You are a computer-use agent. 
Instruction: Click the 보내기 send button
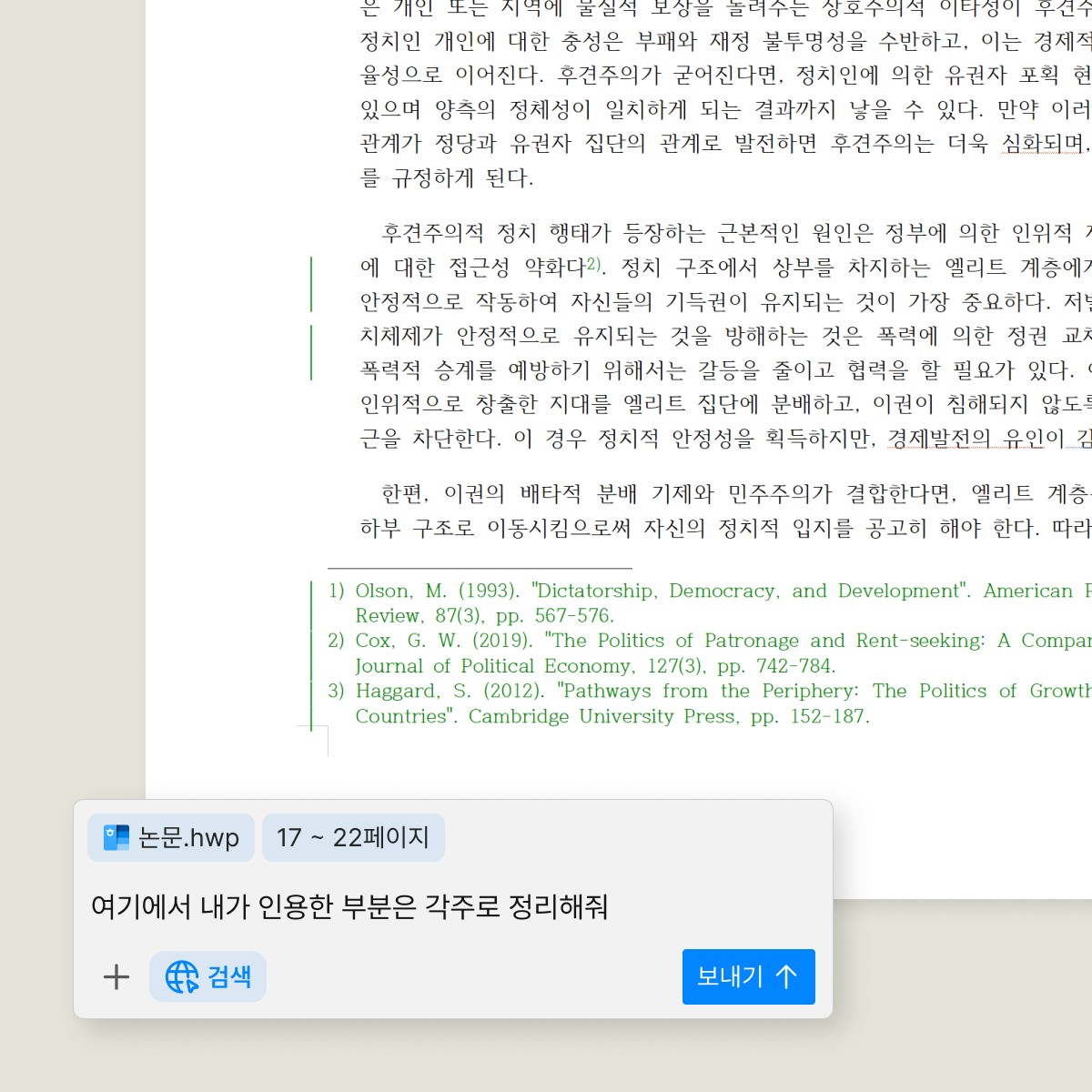click(748, 976)
